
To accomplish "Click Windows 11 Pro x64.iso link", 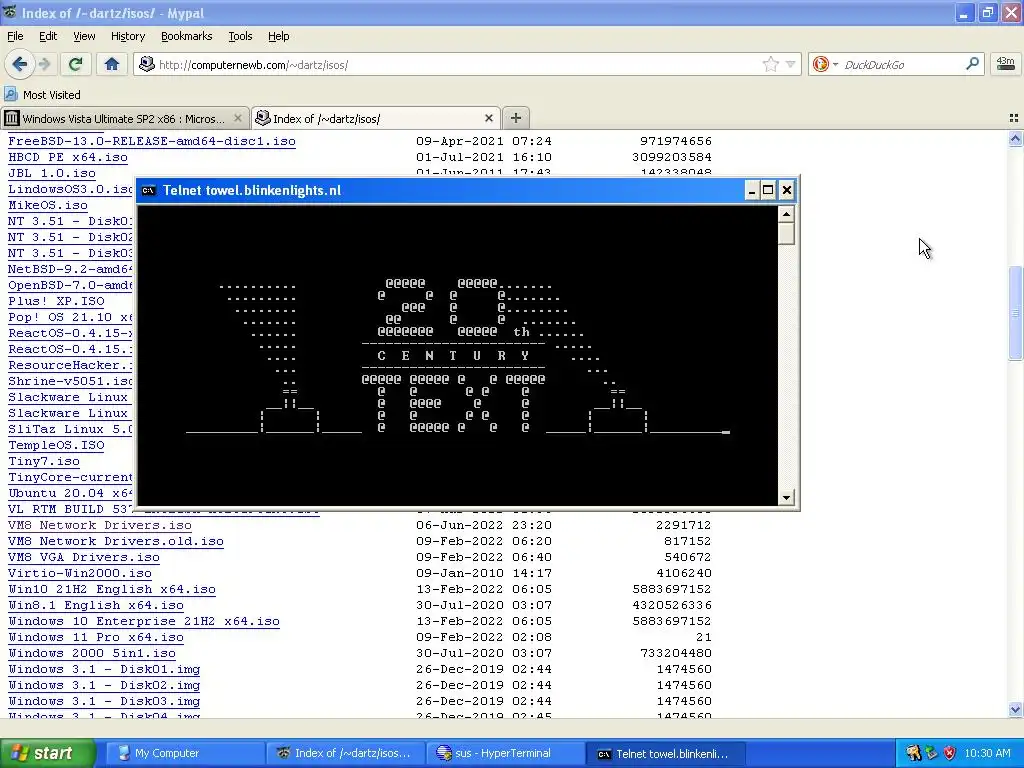I will [96, 637].
